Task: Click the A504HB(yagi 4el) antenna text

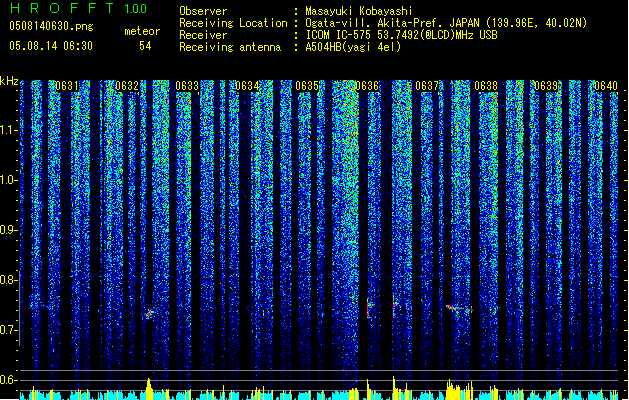Action: [x=353, y=47]
